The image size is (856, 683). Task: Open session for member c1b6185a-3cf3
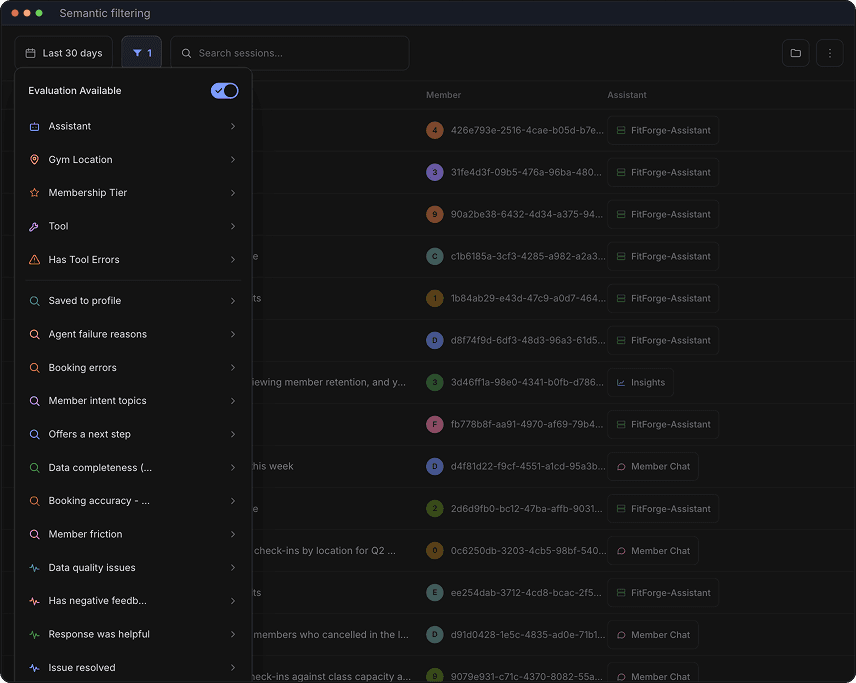[527, 256]
